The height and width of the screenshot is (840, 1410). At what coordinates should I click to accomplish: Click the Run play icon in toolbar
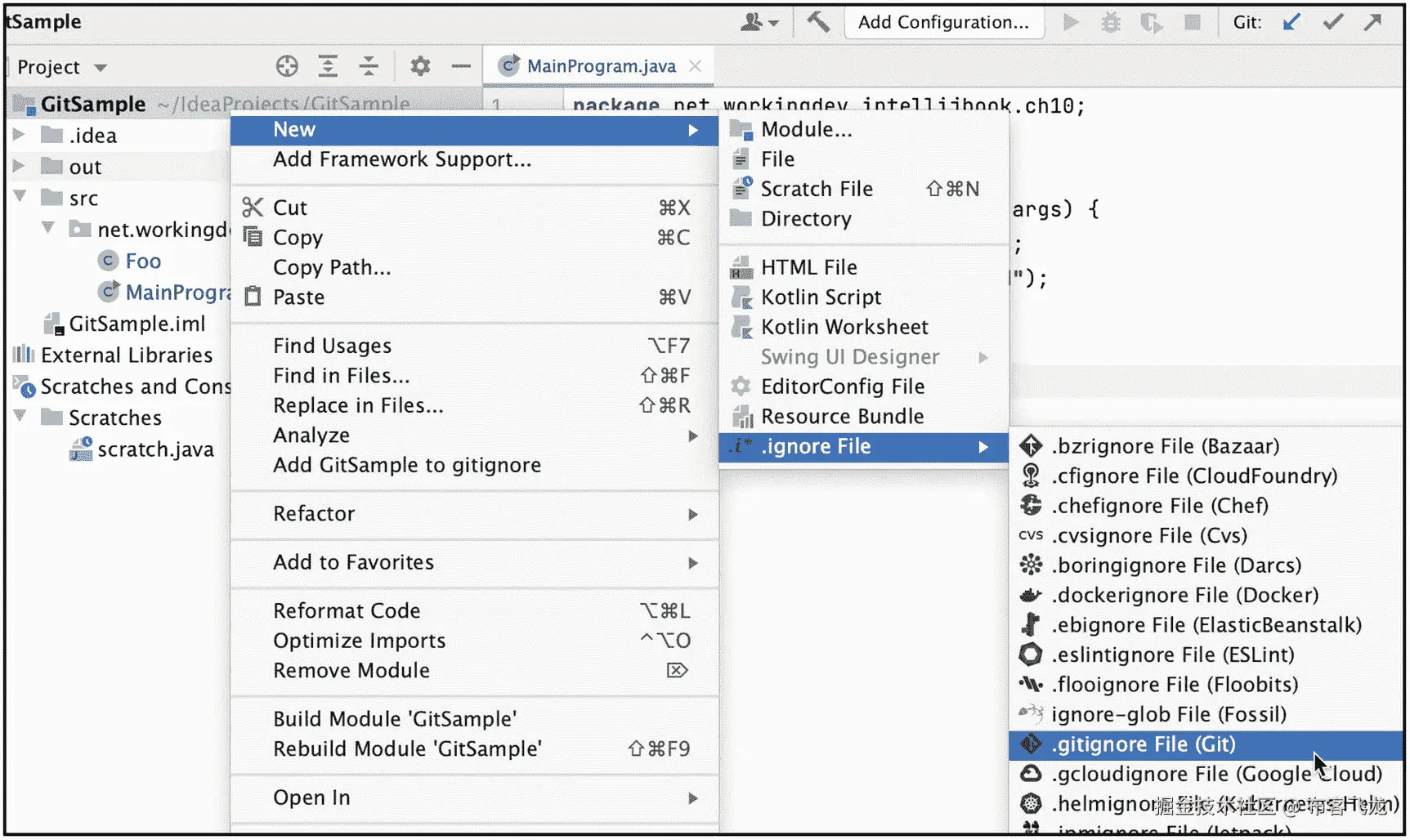pos(1070,22)
